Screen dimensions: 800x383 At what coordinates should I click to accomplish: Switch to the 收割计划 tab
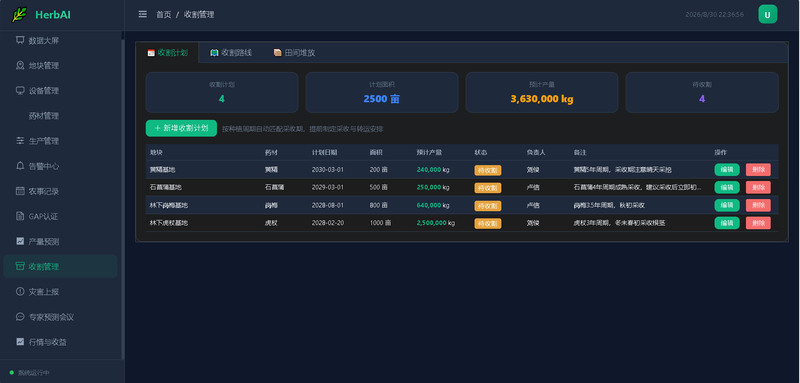(x=167, y=53)
